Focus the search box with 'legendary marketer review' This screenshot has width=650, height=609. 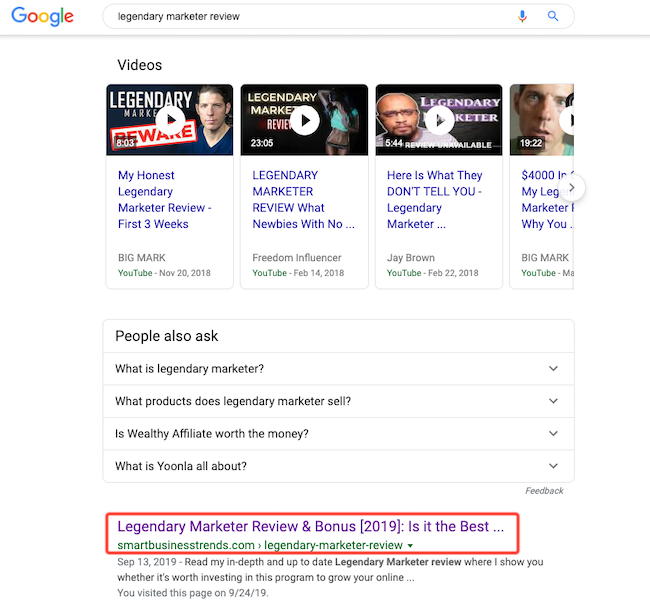[338, 16]
